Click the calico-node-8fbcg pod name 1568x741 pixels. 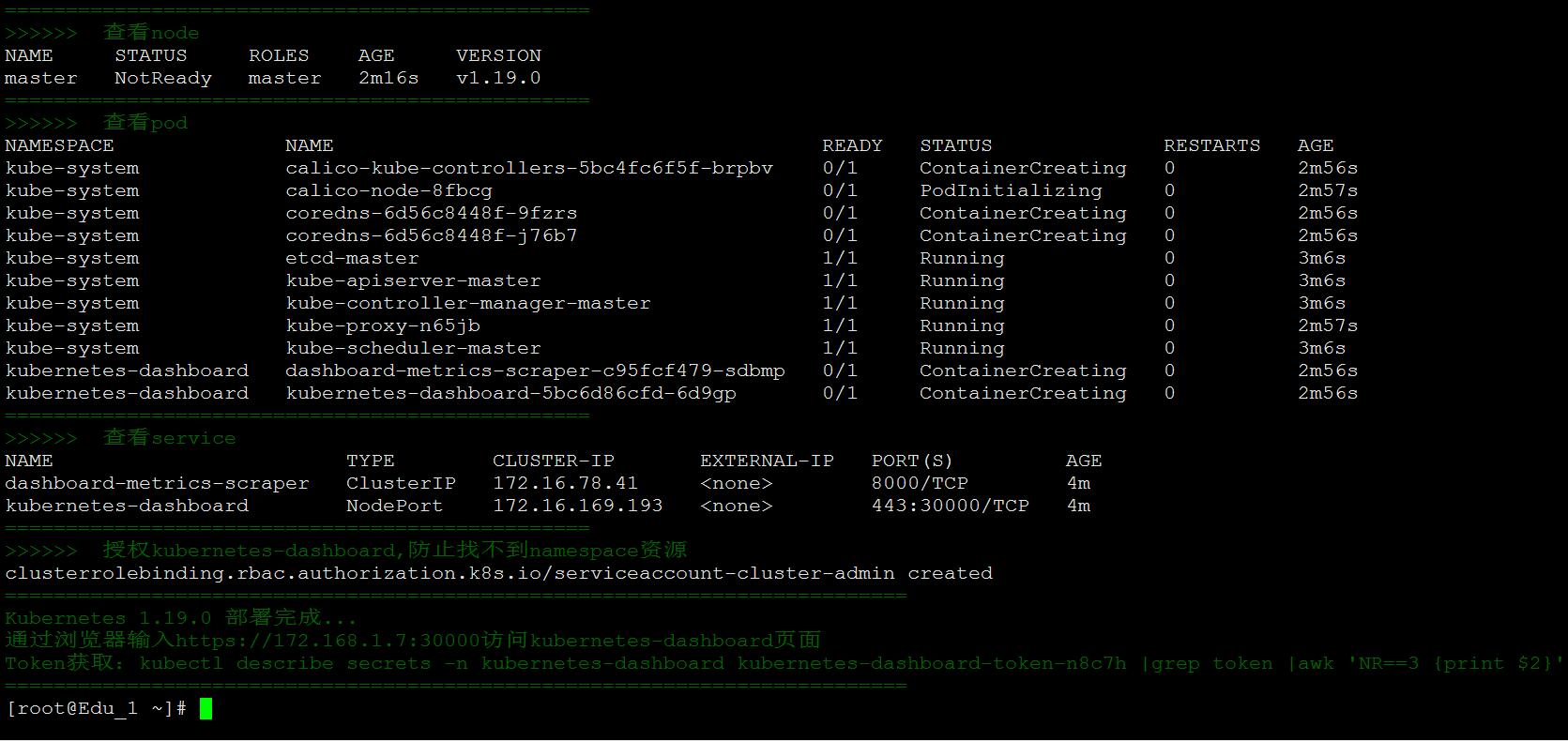click(x=388, y=190)
